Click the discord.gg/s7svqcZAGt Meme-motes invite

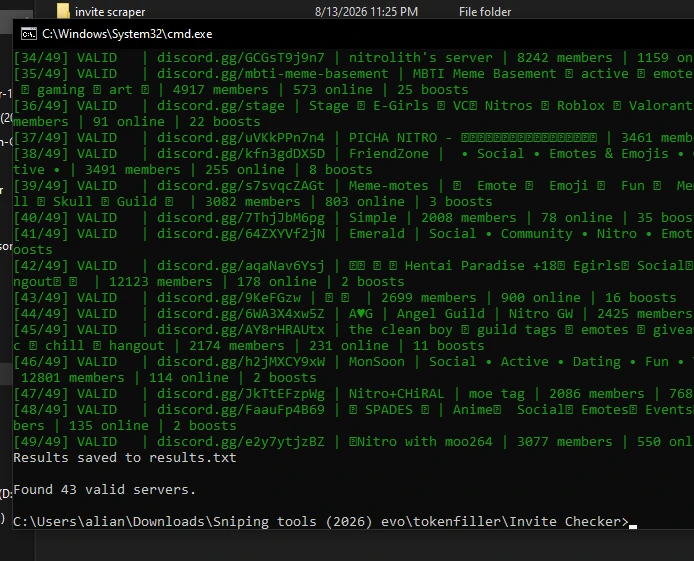coord(240,186)
